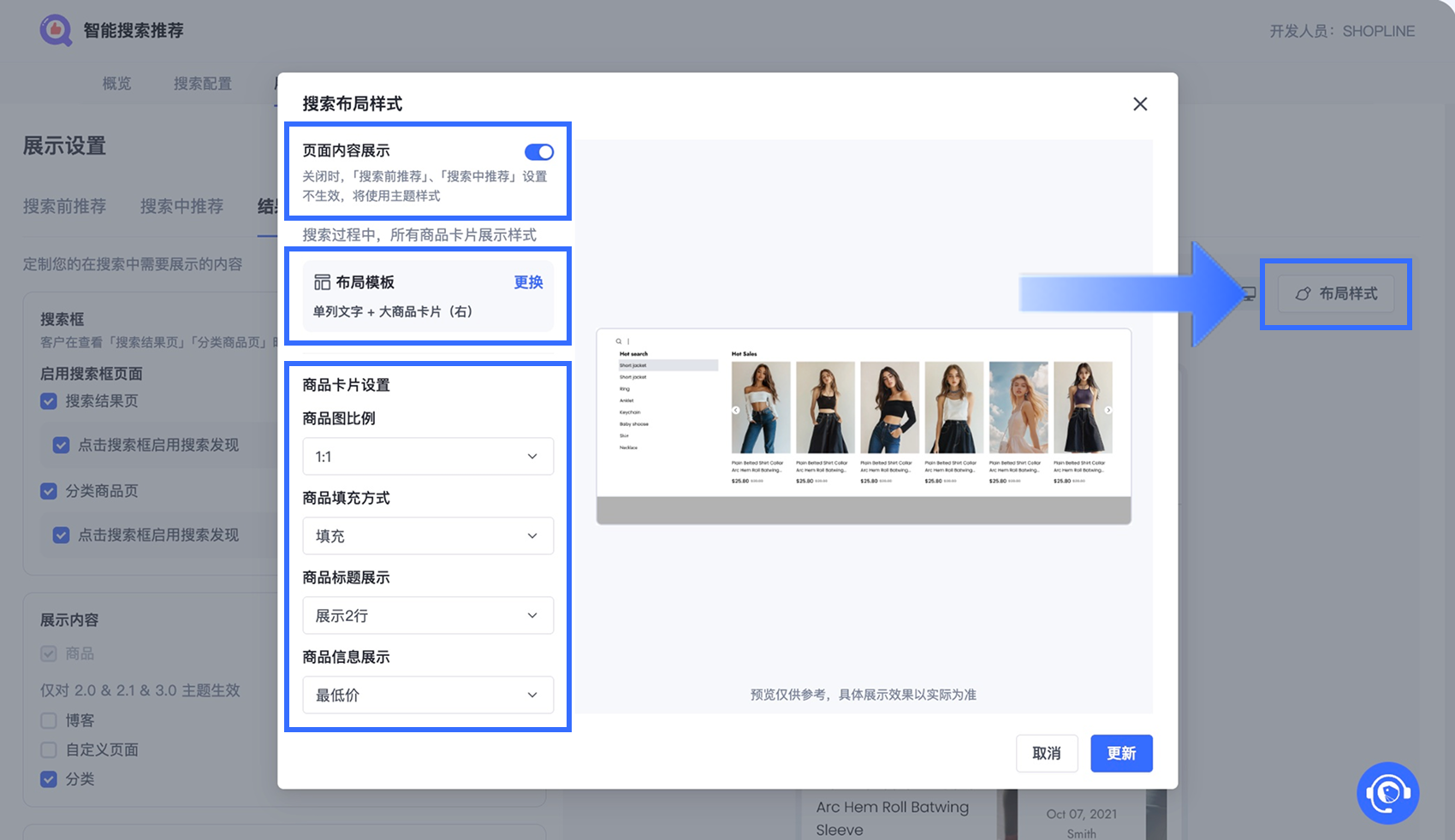Image resolution: width=1455 pixels, height=840 pixels.
Task: Click the preview carousel left arrow
Action: [x=735, y=411]
